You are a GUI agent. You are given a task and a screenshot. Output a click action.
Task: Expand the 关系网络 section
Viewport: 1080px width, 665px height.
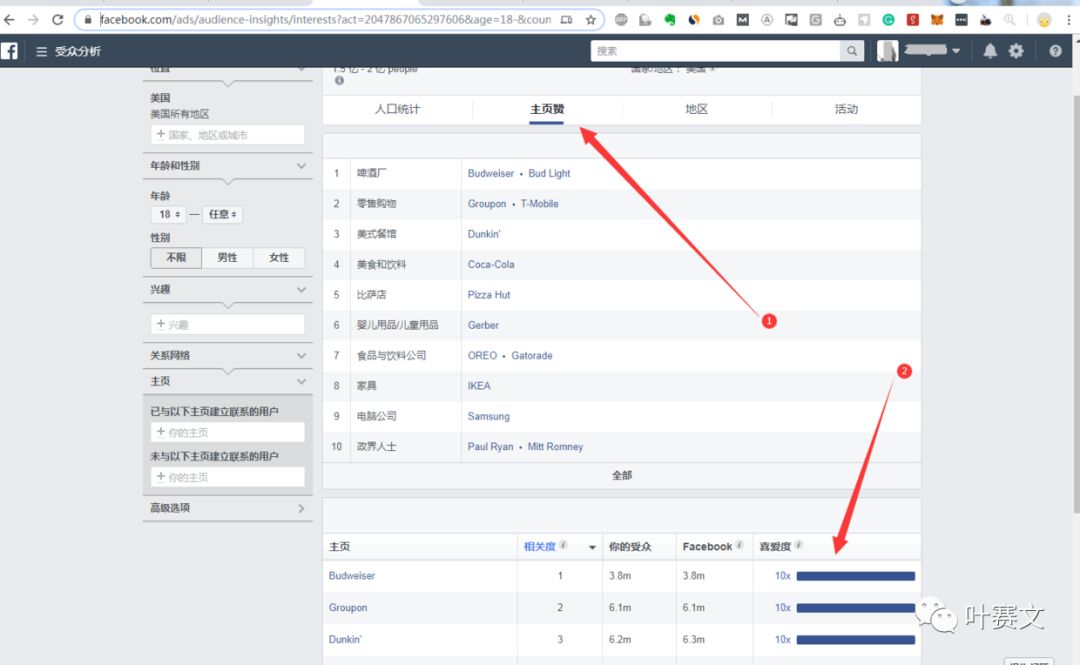point(301,356)
